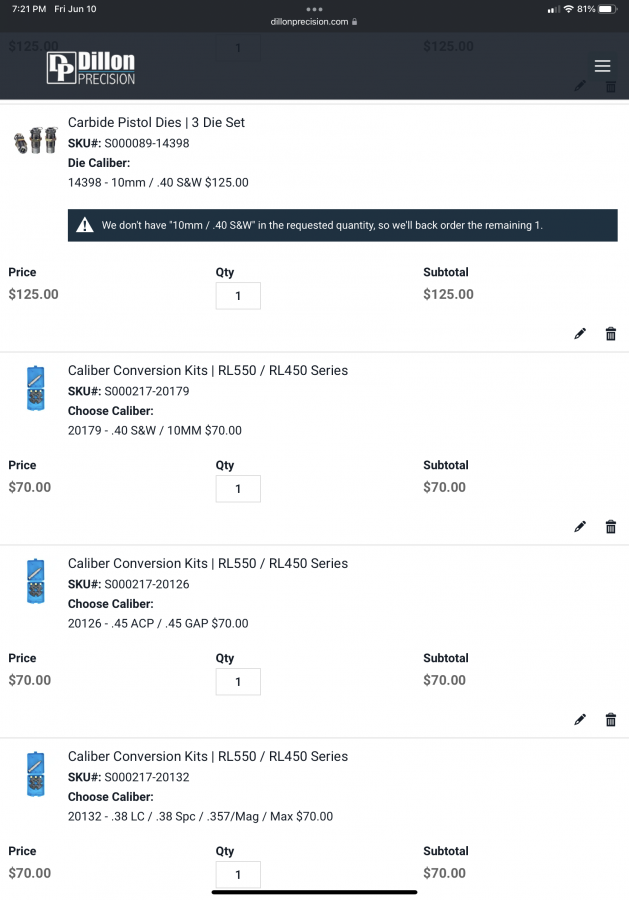
Task: Click quantity field for .45 ACP conversion kit
Action: pos(238,682)
